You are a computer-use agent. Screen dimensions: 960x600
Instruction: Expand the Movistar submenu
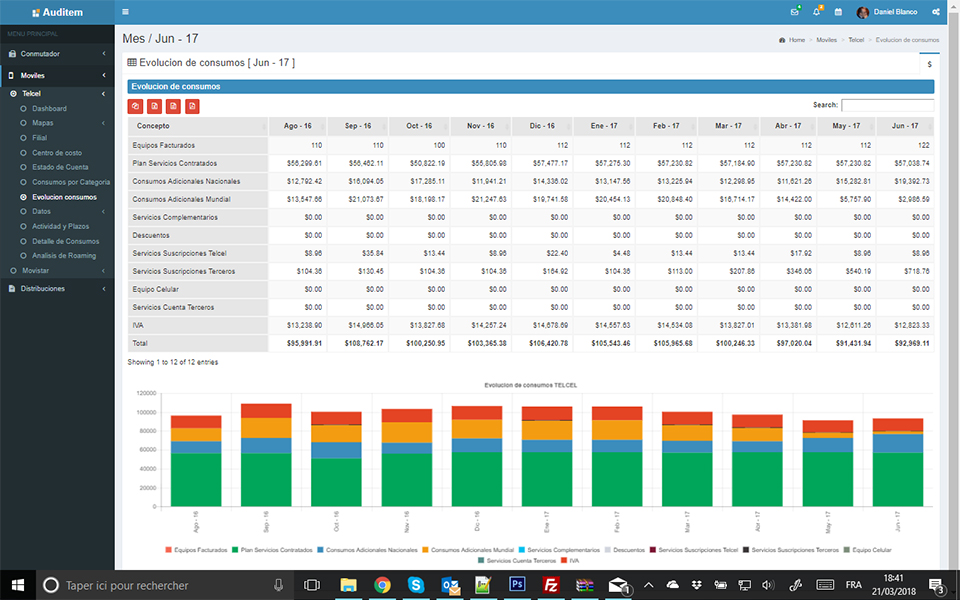(57, 271)
